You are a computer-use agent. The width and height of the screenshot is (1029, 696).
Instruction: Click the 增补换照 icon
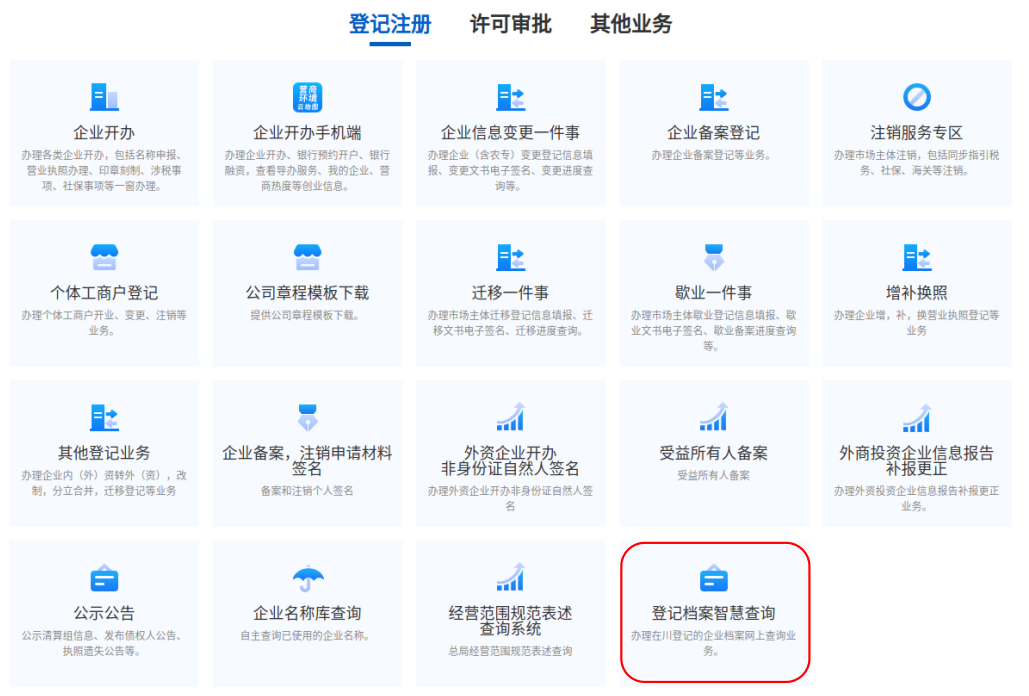point(916,257)
